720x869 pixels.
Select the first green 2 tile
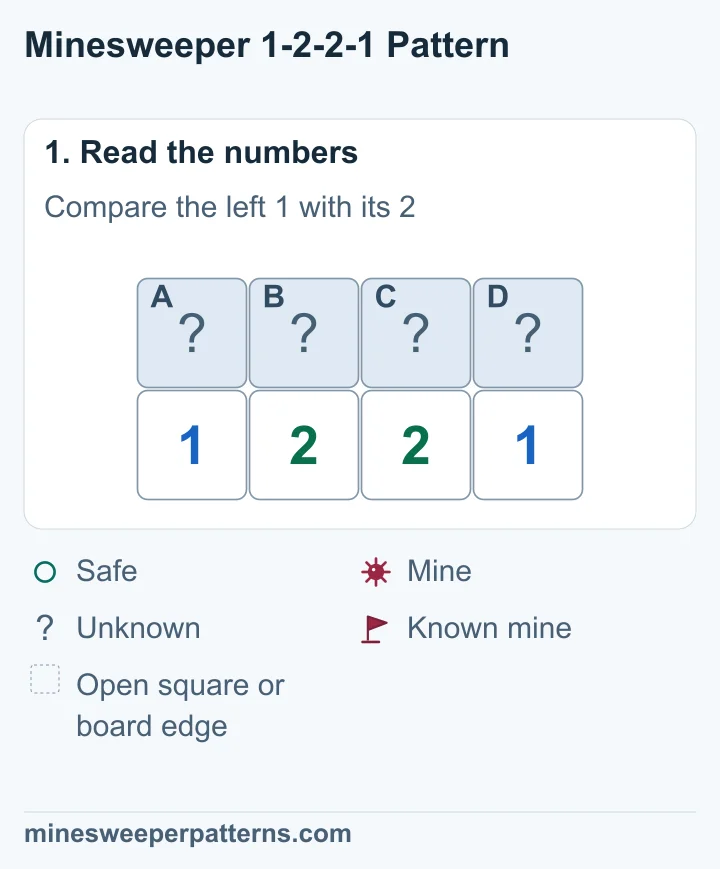pos(304,445)
